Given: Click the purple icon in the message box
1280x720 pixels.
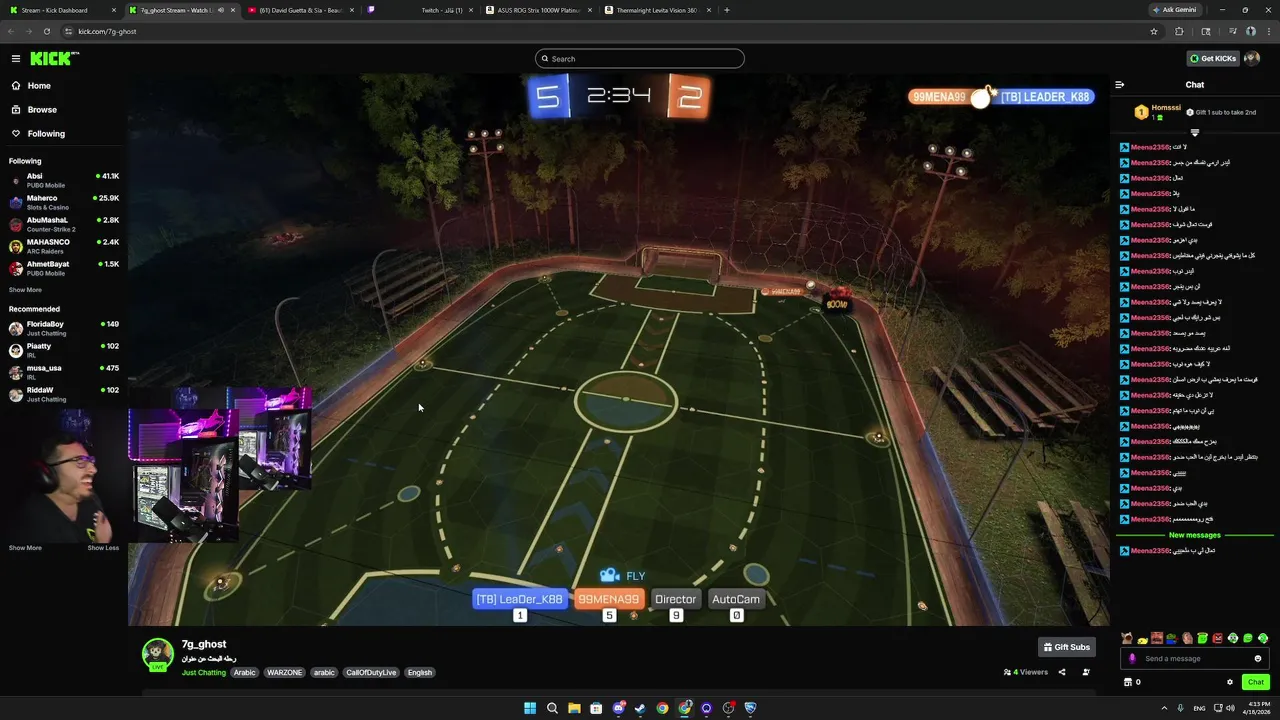Looking at the screenshot, I should [1132, 659].
